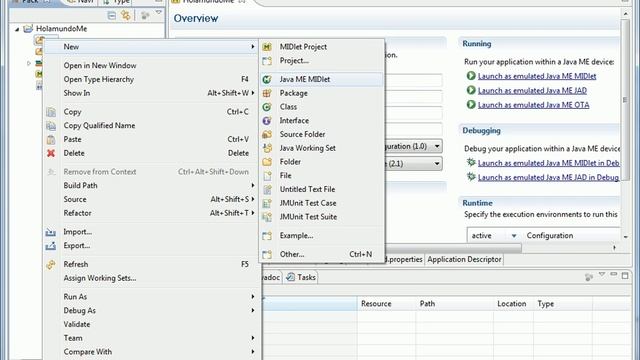Click the Source Folder icon
640x360 pixels.
coord(267,134)
